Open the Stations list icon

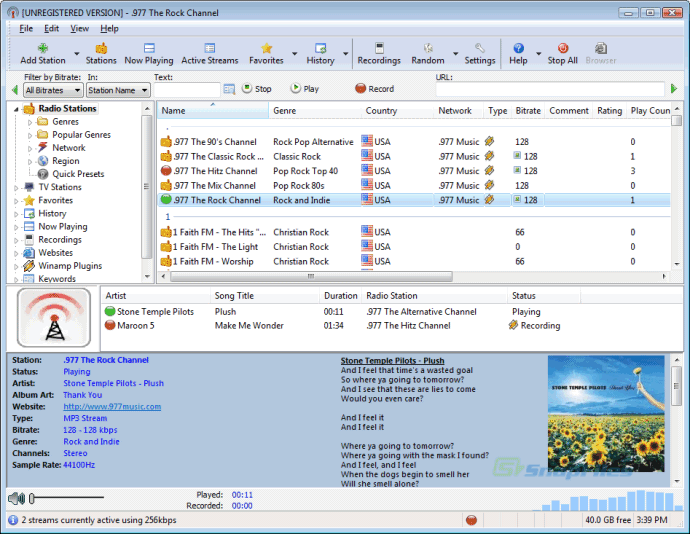point(100,48)
